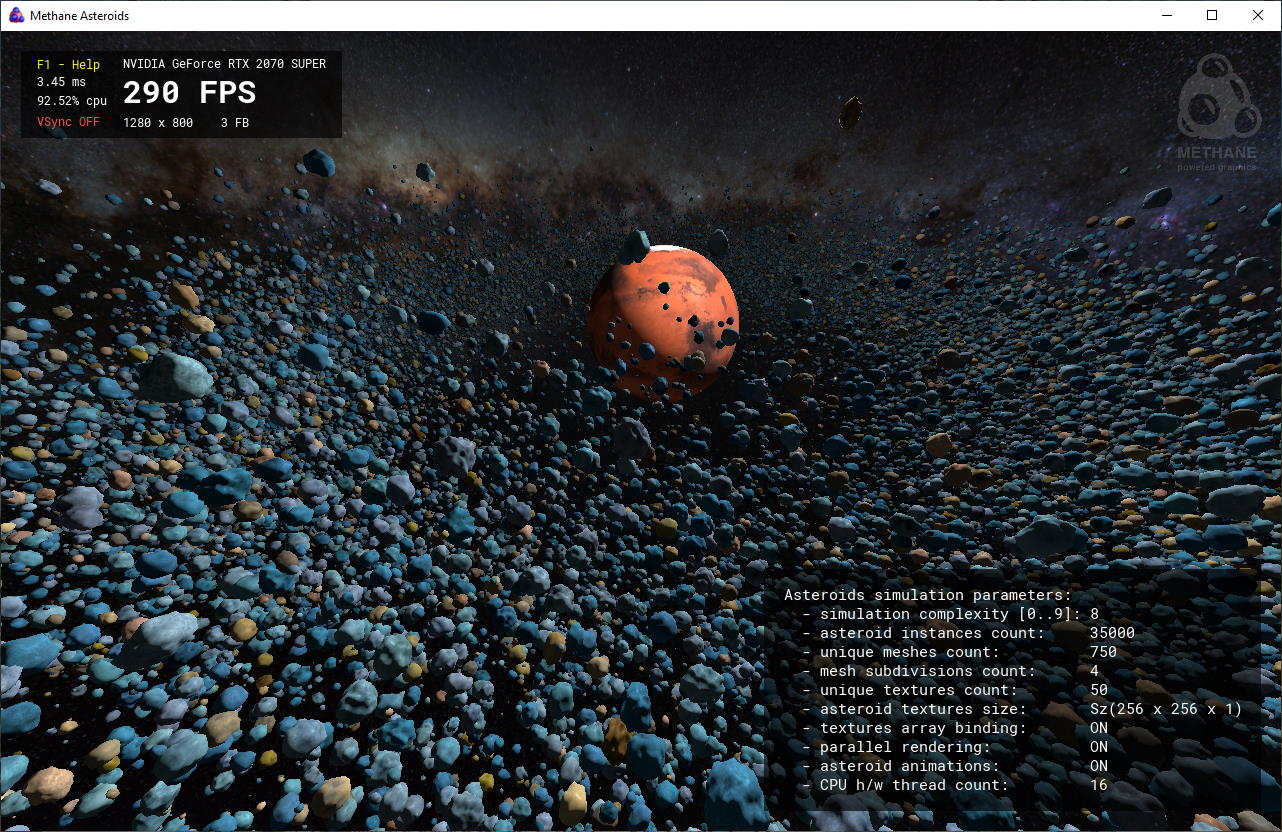Click the 'Sz(256 x 256 x 1)' texture size value

point(1166,709)
